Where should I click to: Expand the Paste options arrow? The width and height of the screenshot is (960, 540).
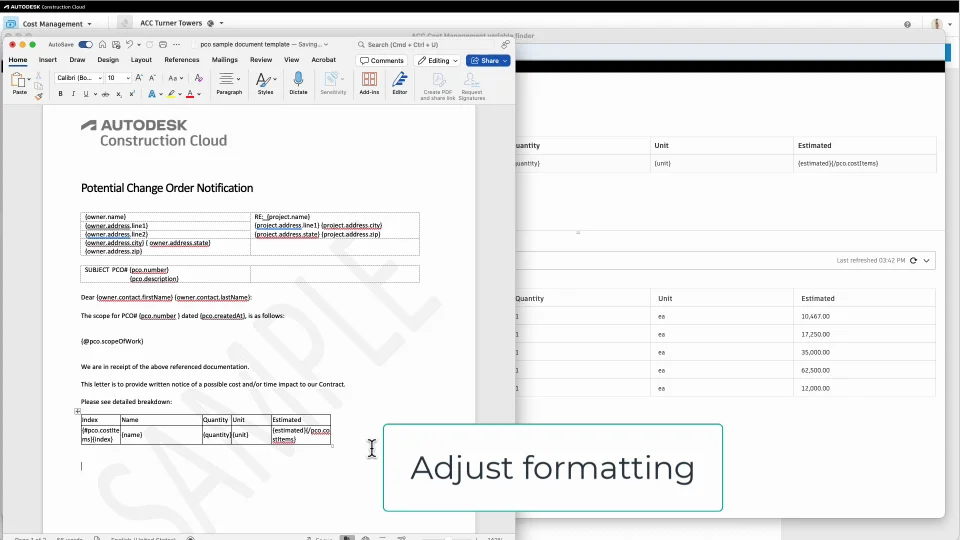click(29, 79)
